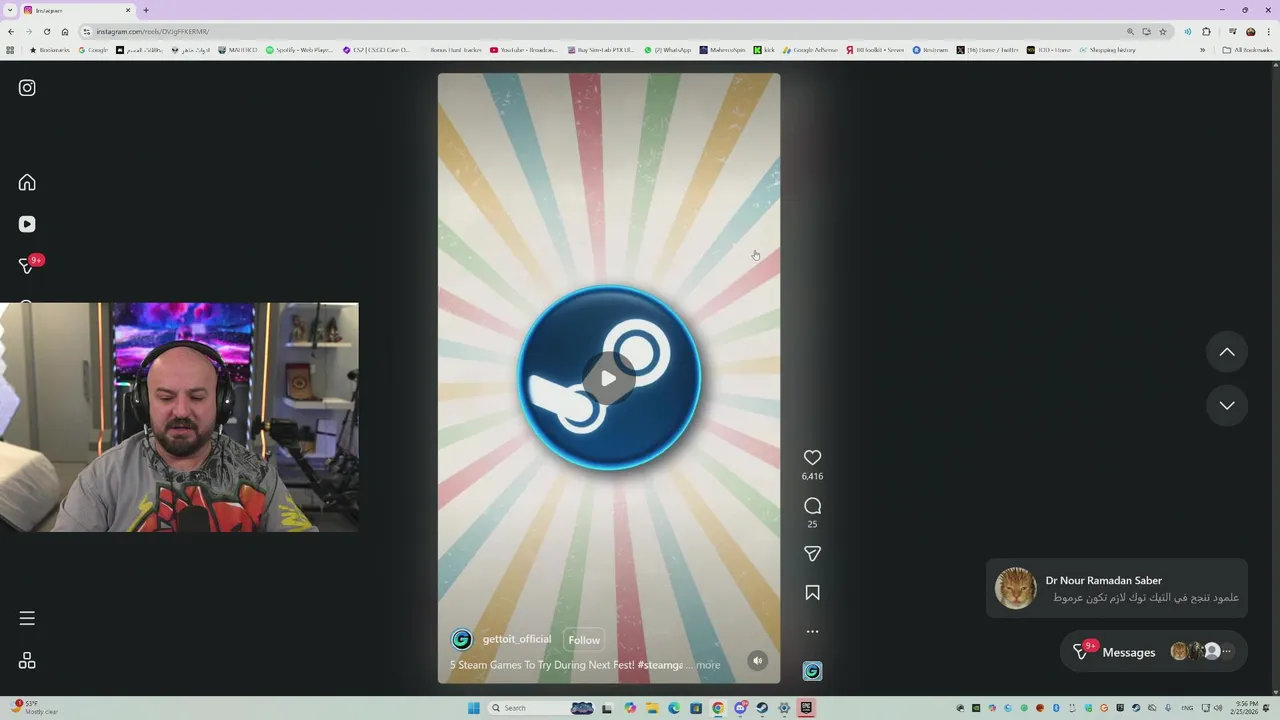Viewport: 1280px width, 720px height.
Task: Go to previous reel with up arrow
Action: tap(1227, 352)
